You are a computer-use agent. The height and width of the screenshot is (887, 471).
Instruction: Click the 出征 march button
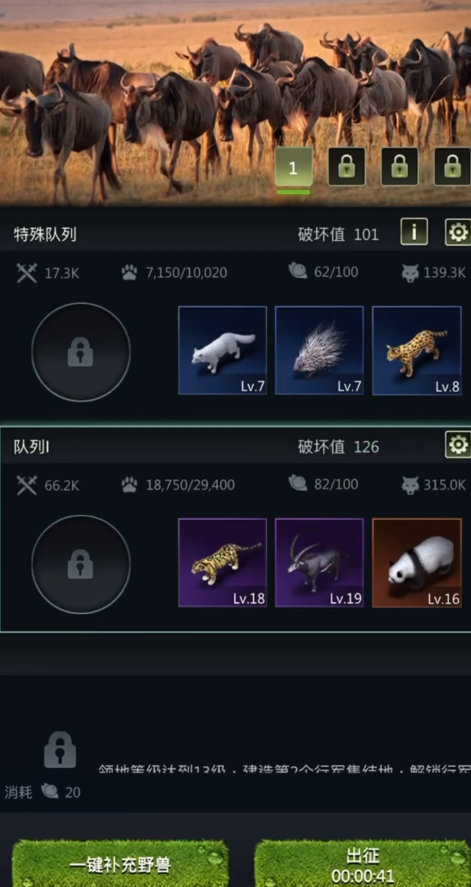(362, 864)
